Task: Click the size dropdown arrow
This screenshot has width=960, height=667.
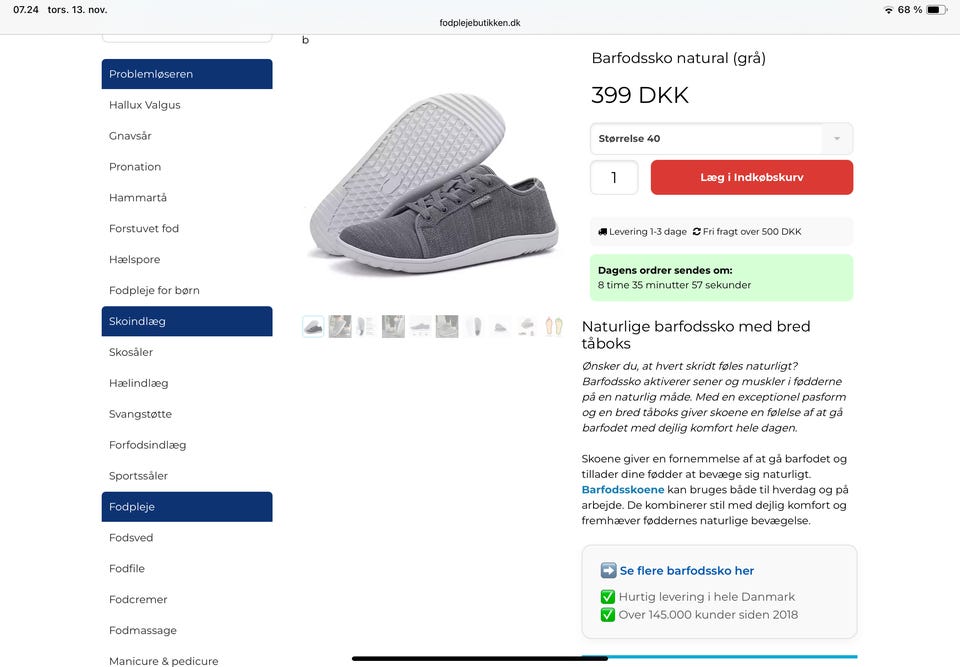Action: tap(837, 139)
